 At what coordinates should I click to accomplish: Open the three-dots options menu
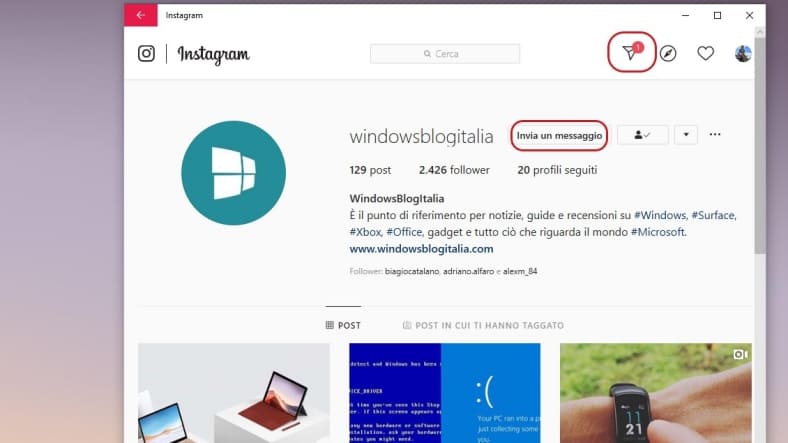pos(715,135)
